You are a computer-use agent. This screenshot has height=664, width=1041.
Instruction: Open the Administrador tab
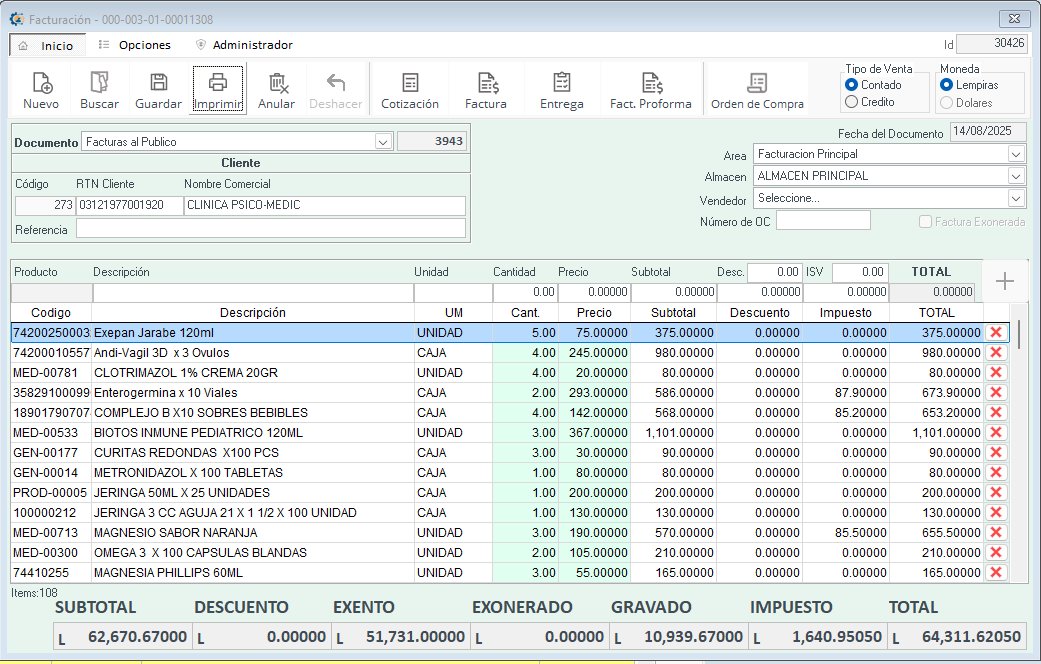point(252,45)
